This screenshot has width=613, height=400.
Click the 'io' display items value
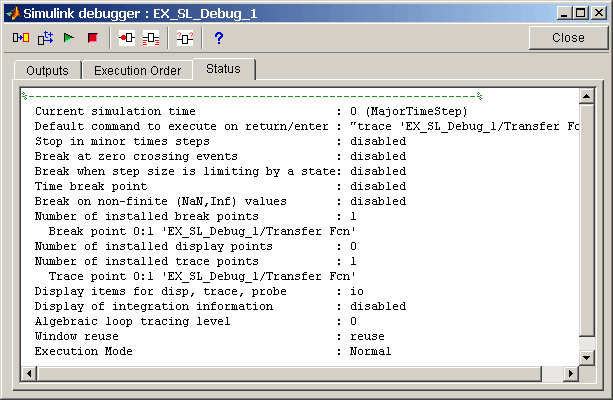(x=357, y=291)
